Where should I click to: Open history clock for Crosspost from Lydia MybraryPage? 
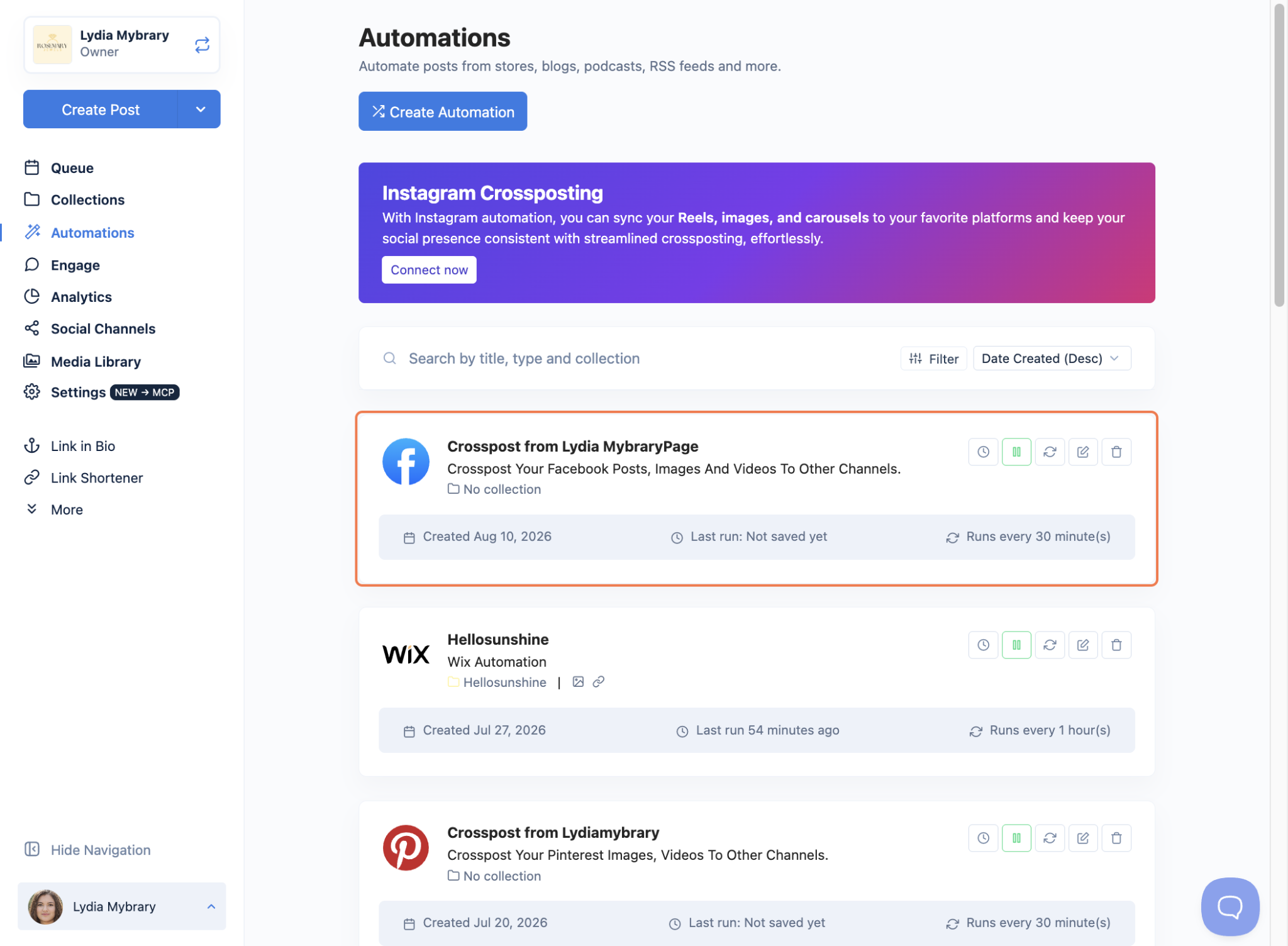click(983, 452)
